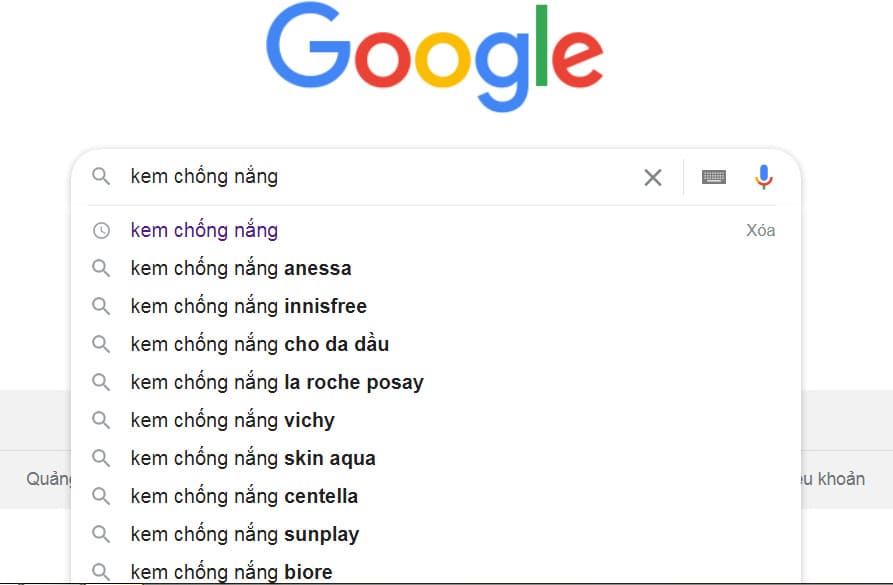This screenshot has height=585, width=893.
Task: Click the search icon next to 'kem chống nắng anessa'
Action: (100, 268)
